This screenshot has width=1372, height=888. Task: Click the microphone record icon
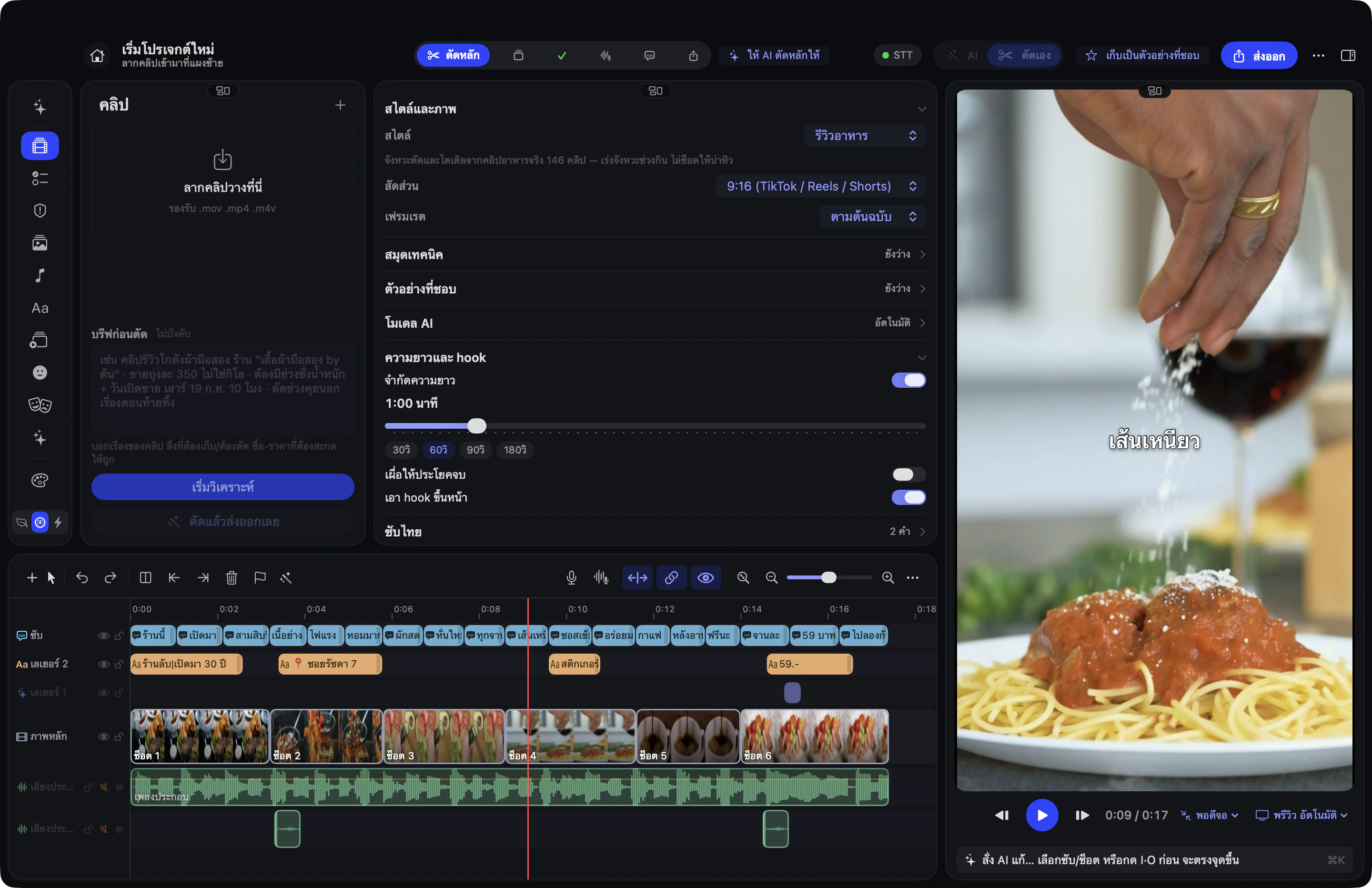point(571,577)
